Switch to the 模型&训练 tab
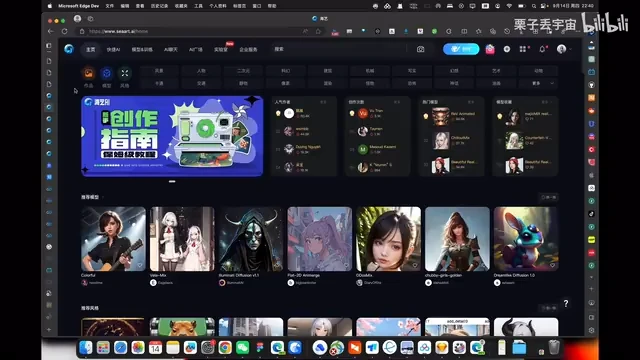Screen dimensions: 640x360 pyautogui.click(x=142, y=49)
